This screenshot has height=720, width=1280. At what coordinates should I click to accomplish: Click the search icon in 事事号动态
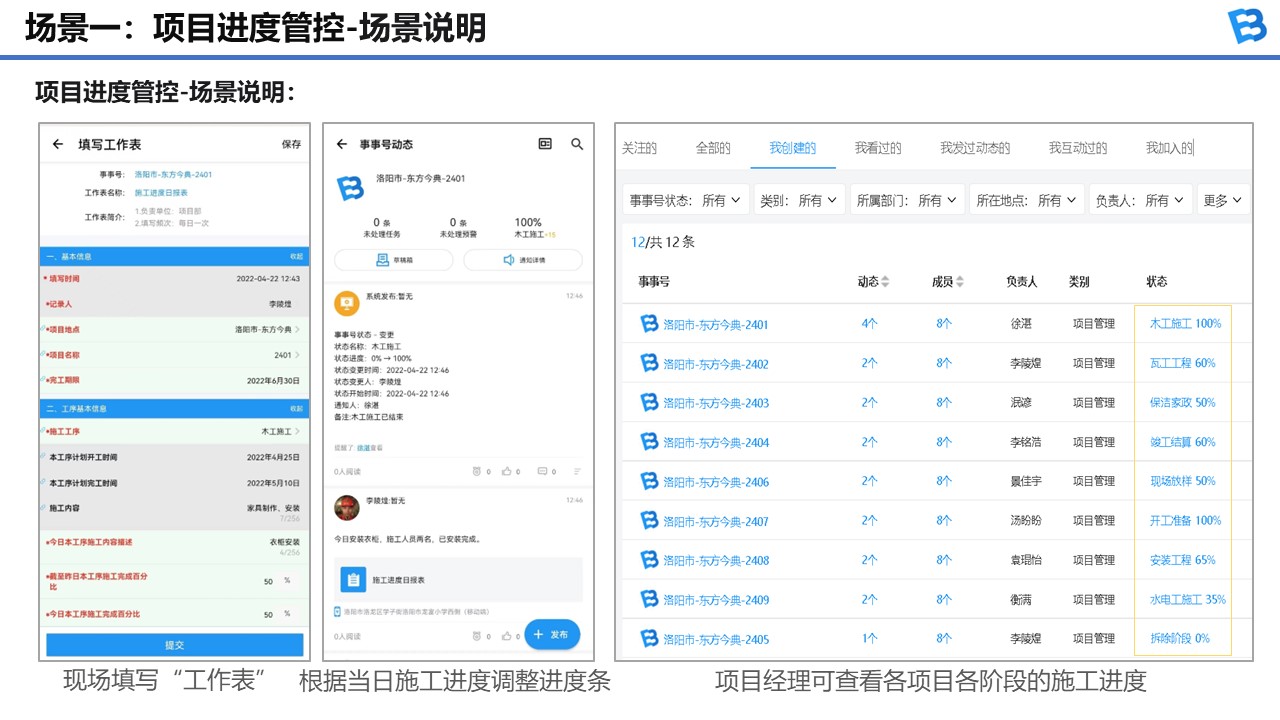577,144
